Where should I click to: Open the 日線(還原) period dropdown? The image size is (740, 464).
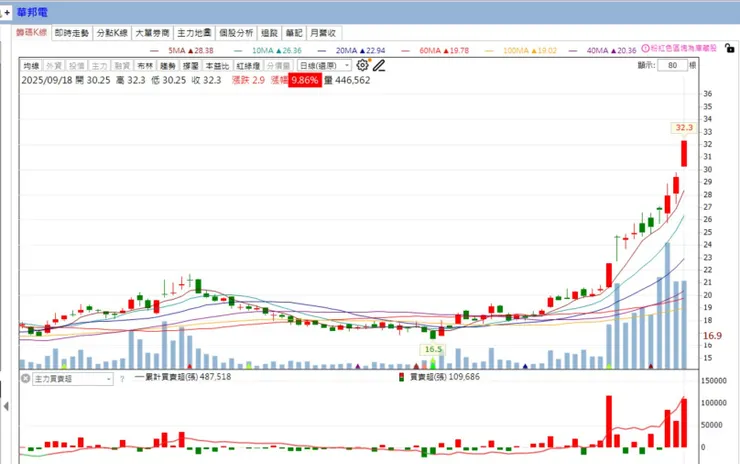[x=324, y=66]
